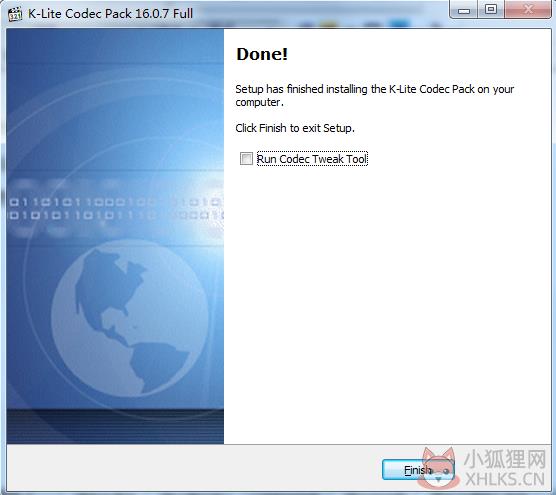Minimize the K-Lite Codec Pack window
Screen dimensions: 556x495
464,10
